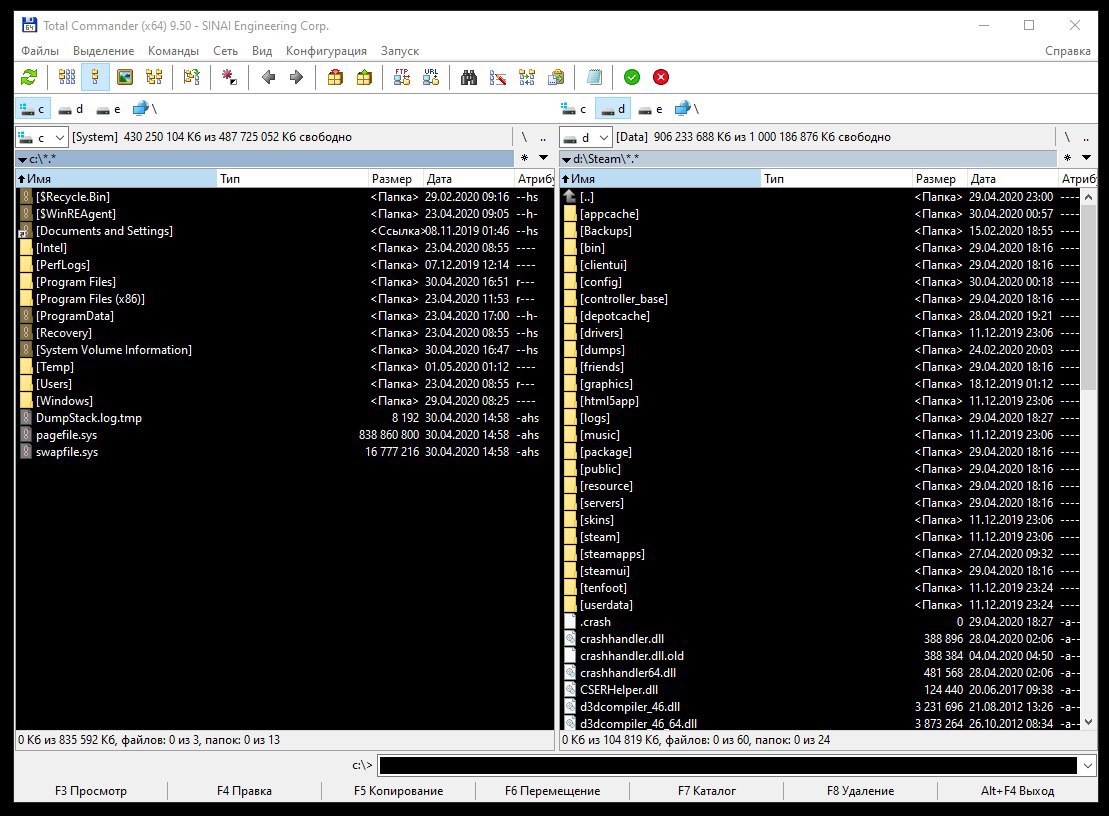Select drive e button in right panel

pyautogui.click(x=651, y=109)
